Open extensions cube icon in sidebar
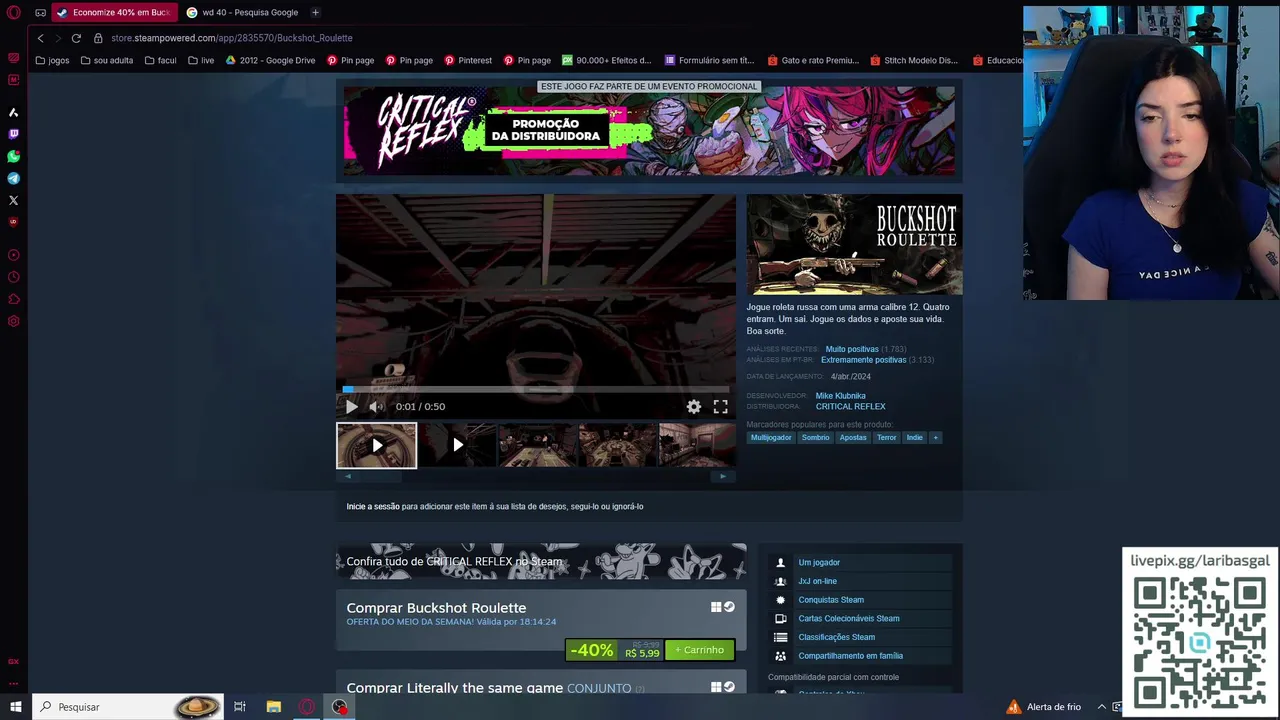1280x720 pixels. coord(13,299)
